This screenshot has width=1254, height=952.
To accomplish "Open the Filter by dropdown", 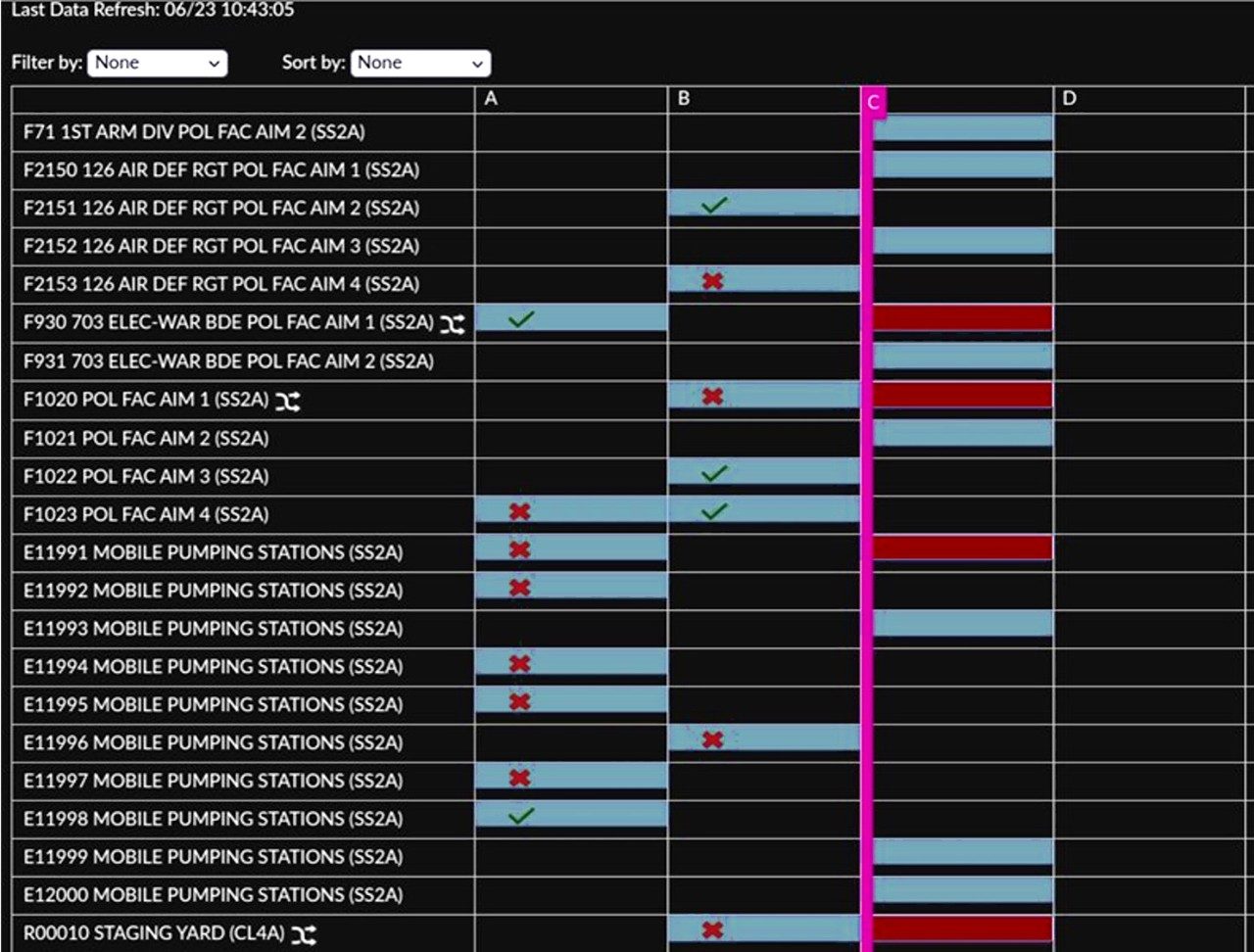I will coord(157,63).
